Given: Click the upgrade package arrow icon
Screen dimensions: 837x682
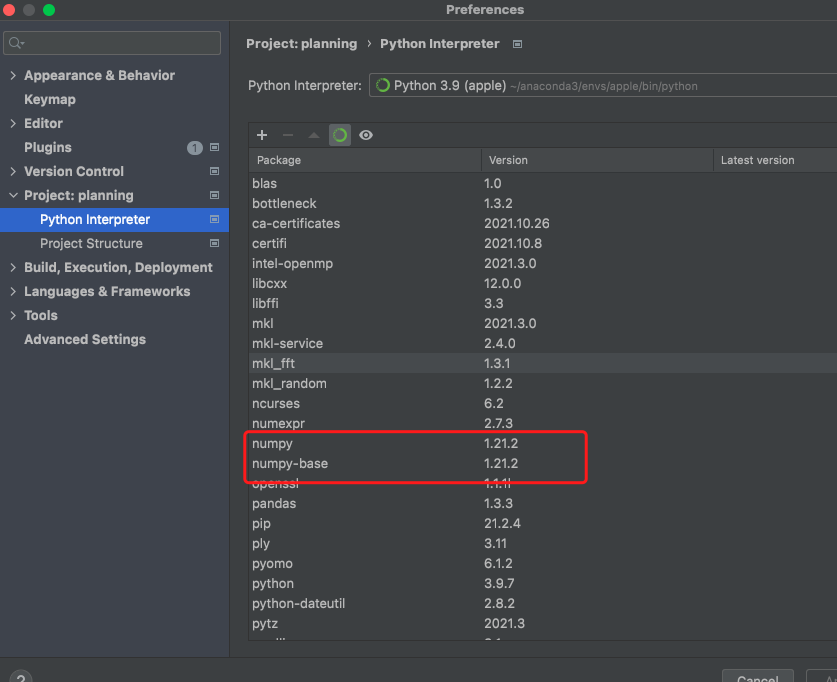Looking at the screenshot, I should click(314, 135).
